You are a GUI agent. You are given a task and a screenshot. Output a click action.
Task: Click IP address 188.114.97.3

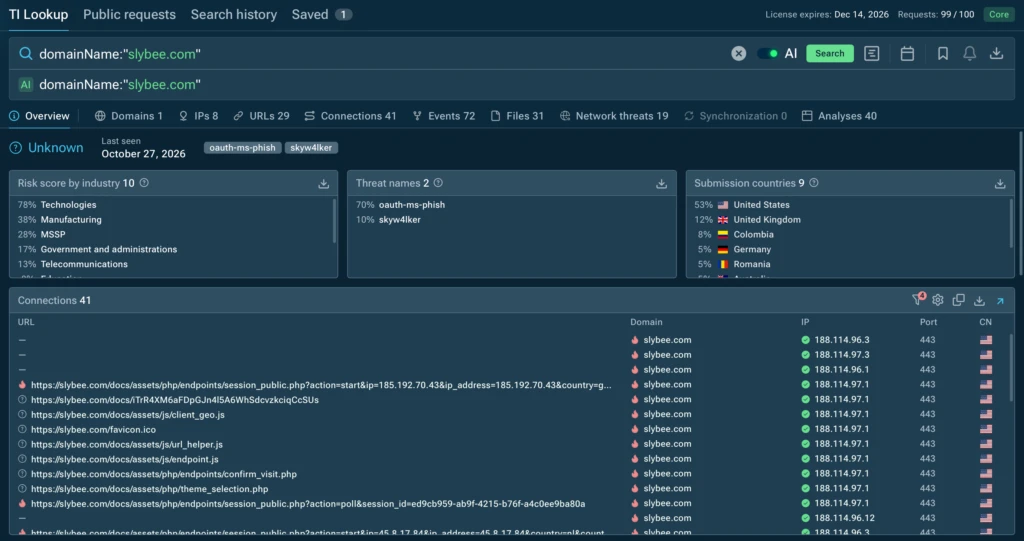pyautogui.click(x=841, y=355)
